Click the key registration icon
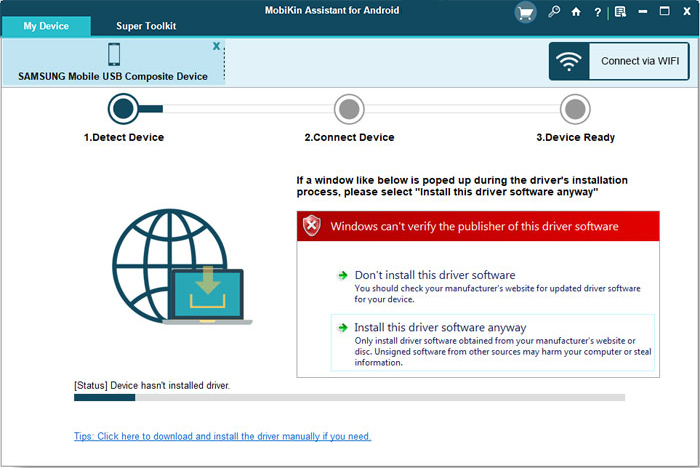The height and width of the screenshot is (468, 700). pos(554,12)
